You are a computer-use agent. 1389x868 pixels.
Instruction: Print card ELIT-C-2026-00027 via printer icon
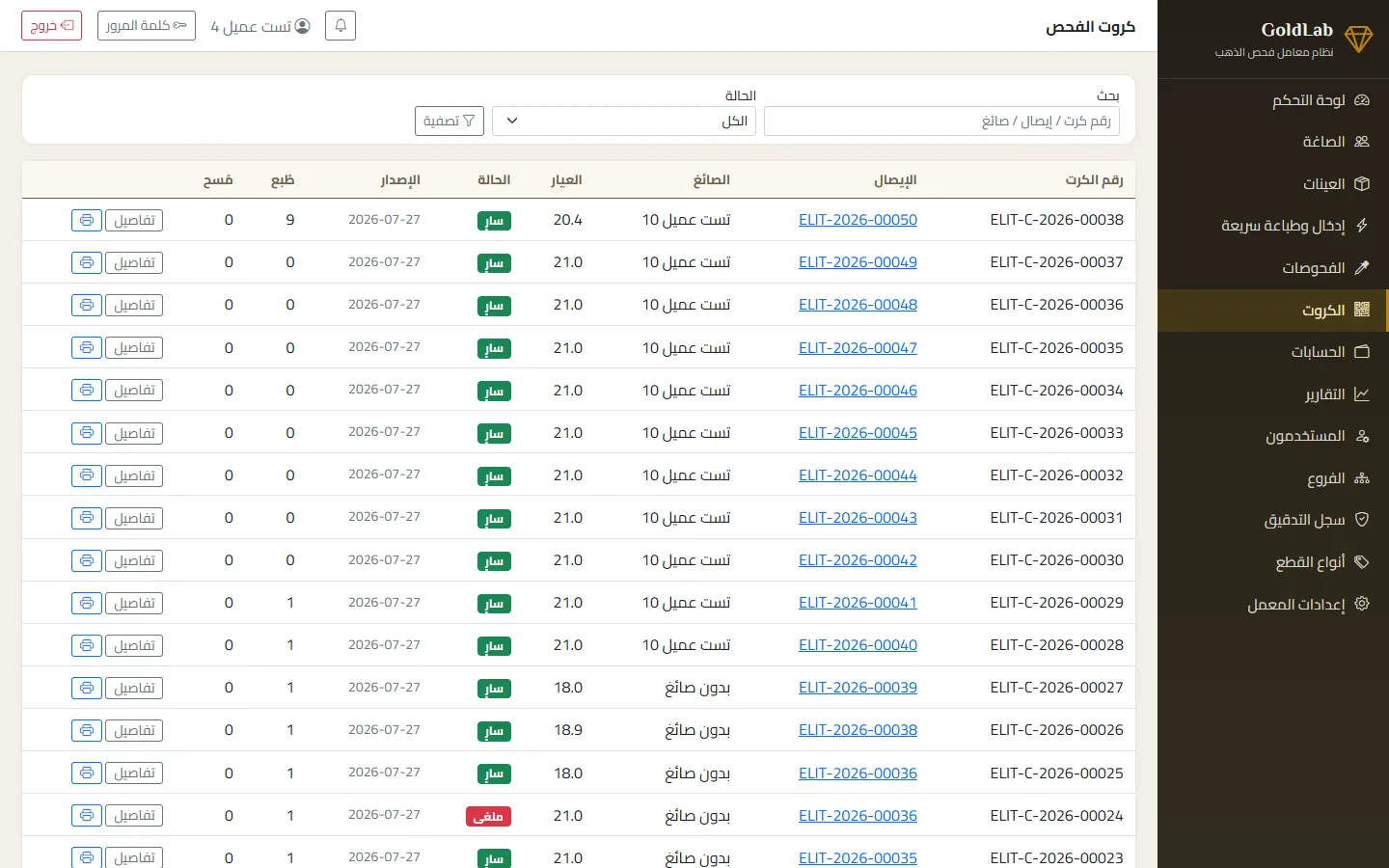click(x=87, y=688)
